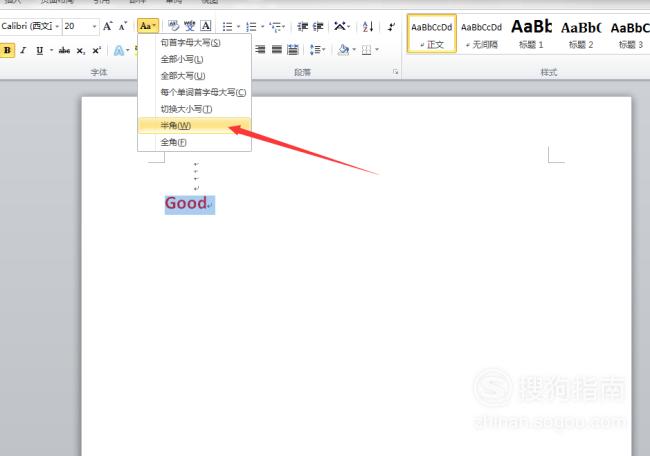Click the Asian Layout icon
The height and width of the screenshot is (456, 650).
[x=340, y=27]
